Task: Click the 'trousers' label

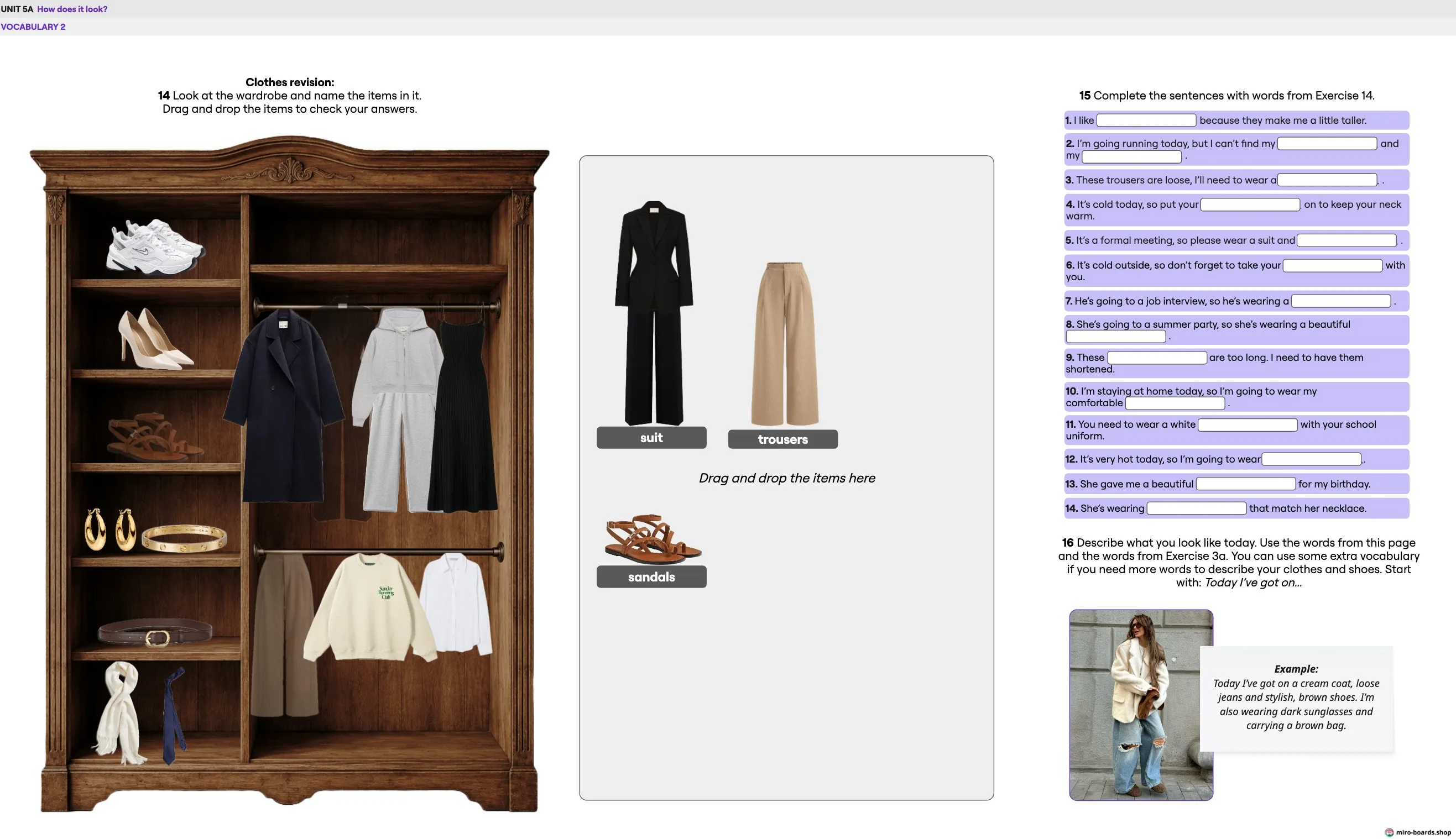Action: (783, 439)
